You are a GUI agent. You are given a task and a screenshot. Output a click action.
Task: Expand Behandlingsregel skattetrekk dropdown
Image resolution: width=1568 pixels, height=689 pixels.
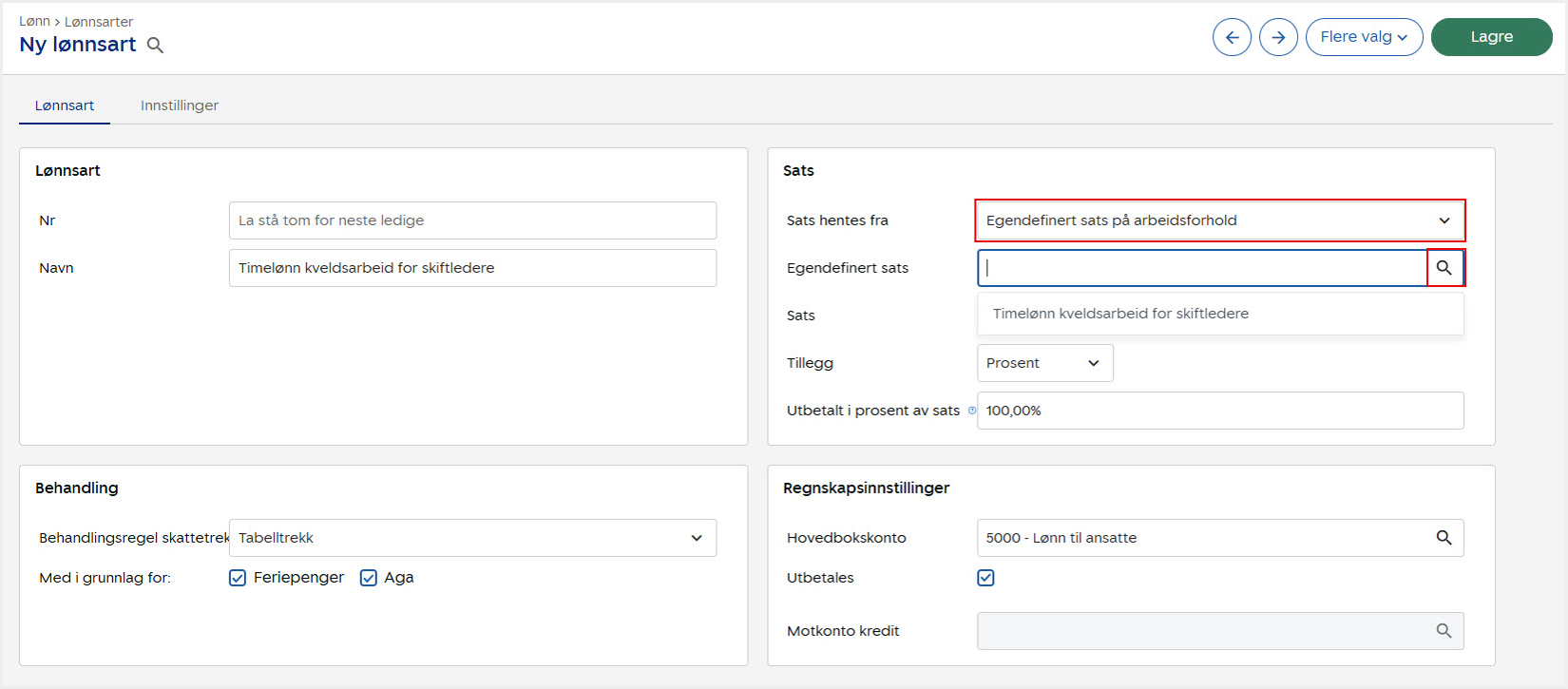click(x=472, y=538)
